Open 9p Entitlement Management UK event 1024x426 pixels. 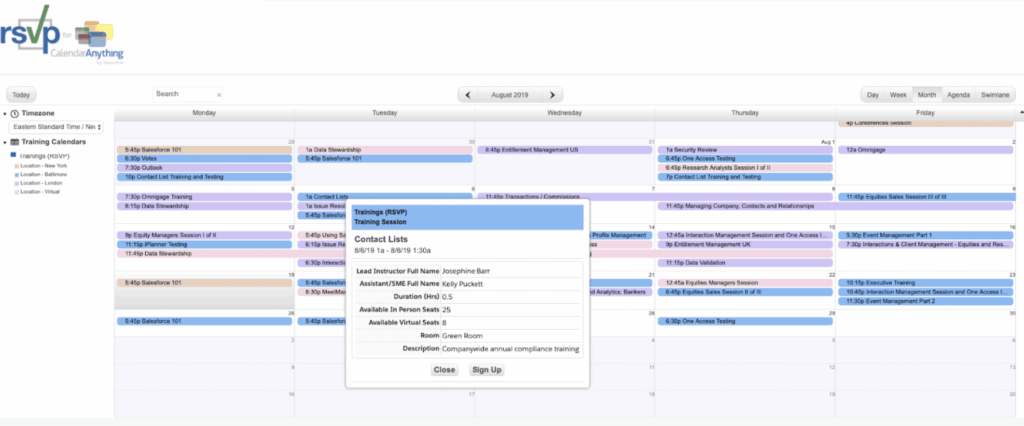pos(745,244)
